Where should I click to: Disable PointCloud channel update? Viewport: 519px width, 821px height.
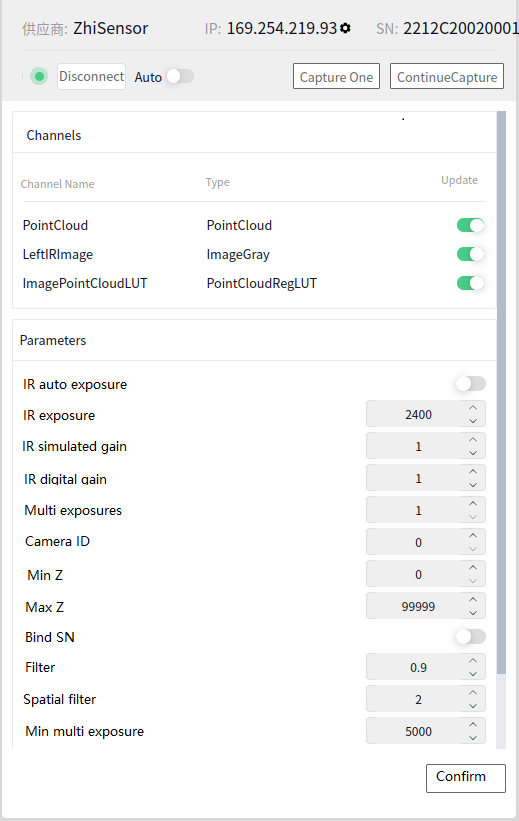pos(470,225)
